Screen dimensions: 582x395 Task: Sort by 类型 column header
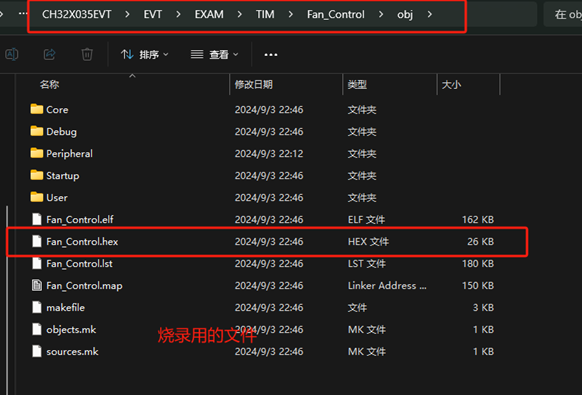(357, 85)
